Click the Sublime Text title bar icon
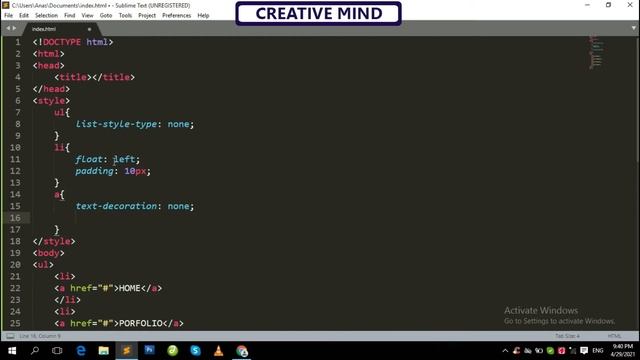This screenshot has height=360, width=640. (x=6, y=5)
